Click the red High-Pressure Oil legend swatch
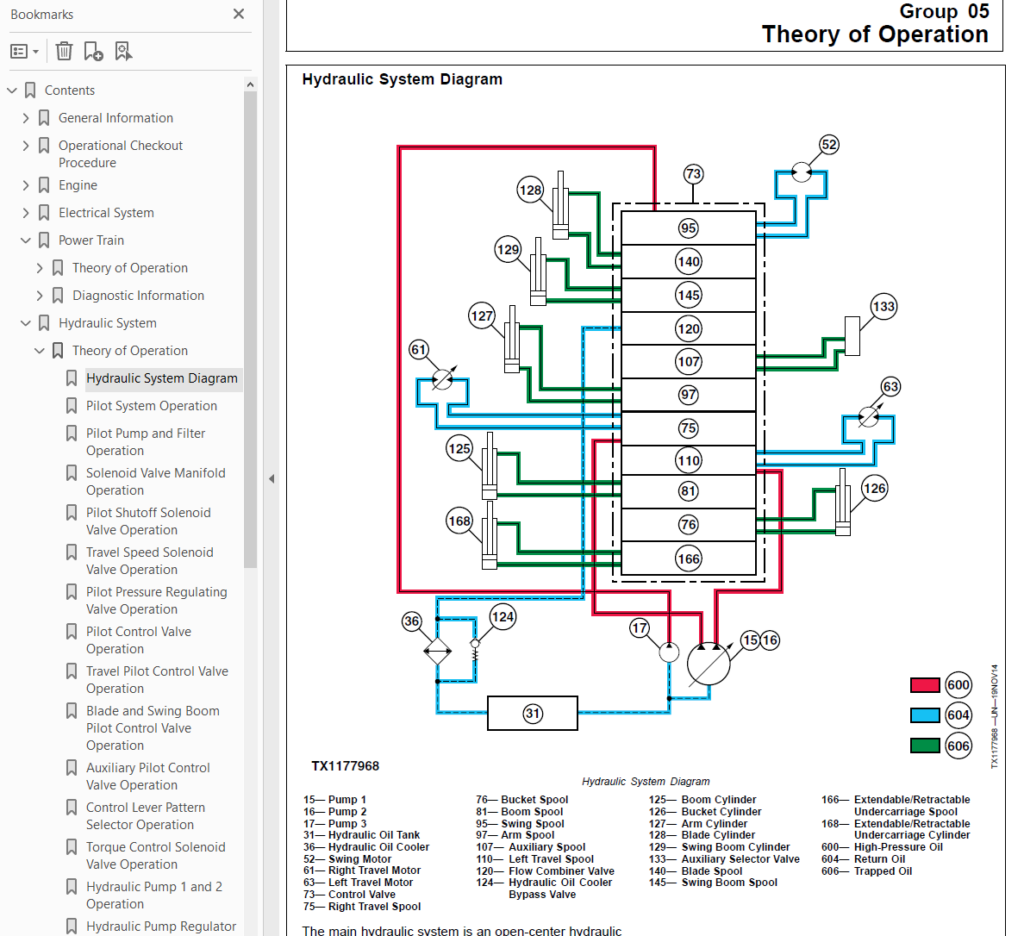The image size is (1024, 936). (925, 685)
